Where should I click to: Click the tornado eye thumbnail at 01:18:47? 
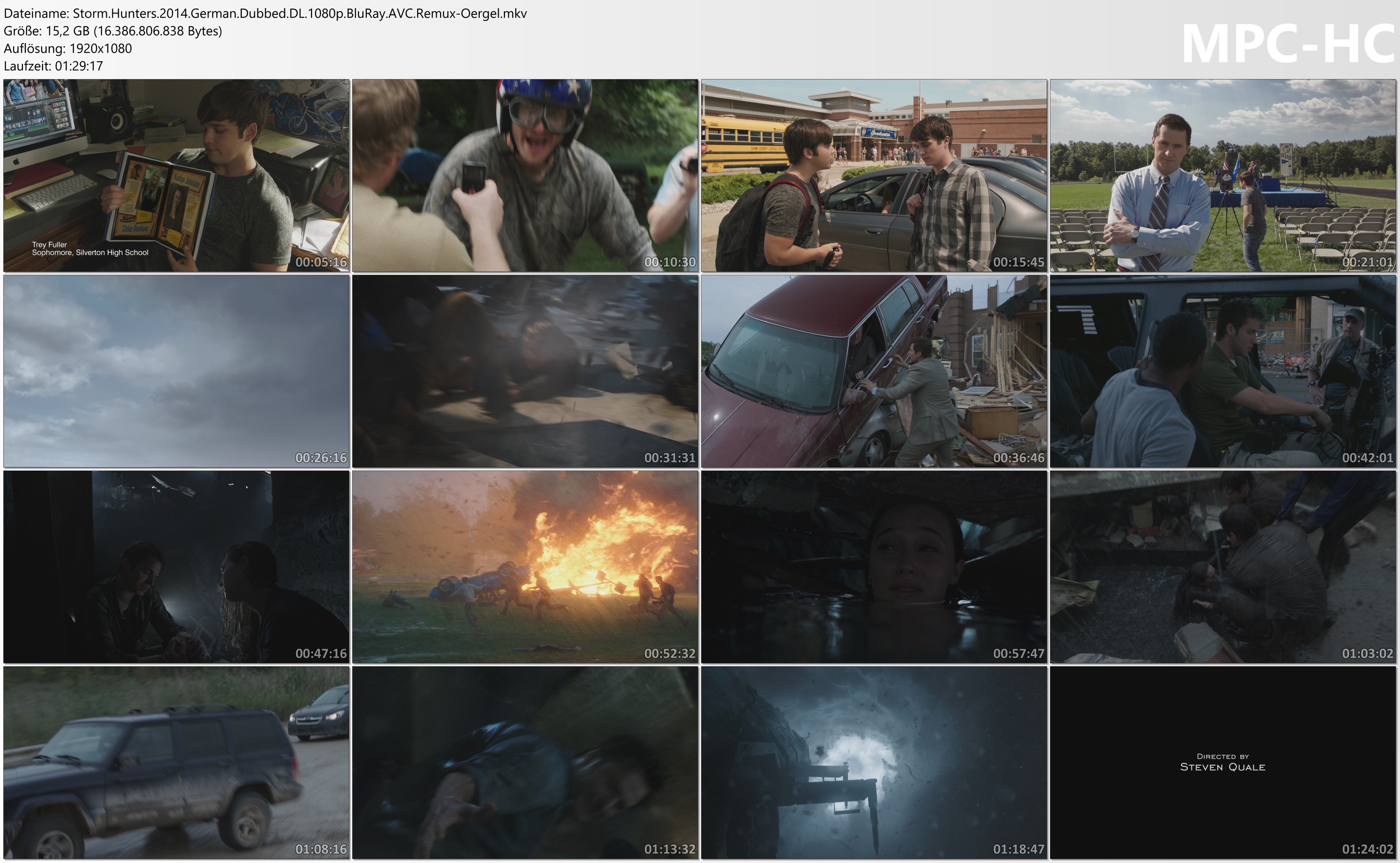point(874,762)
